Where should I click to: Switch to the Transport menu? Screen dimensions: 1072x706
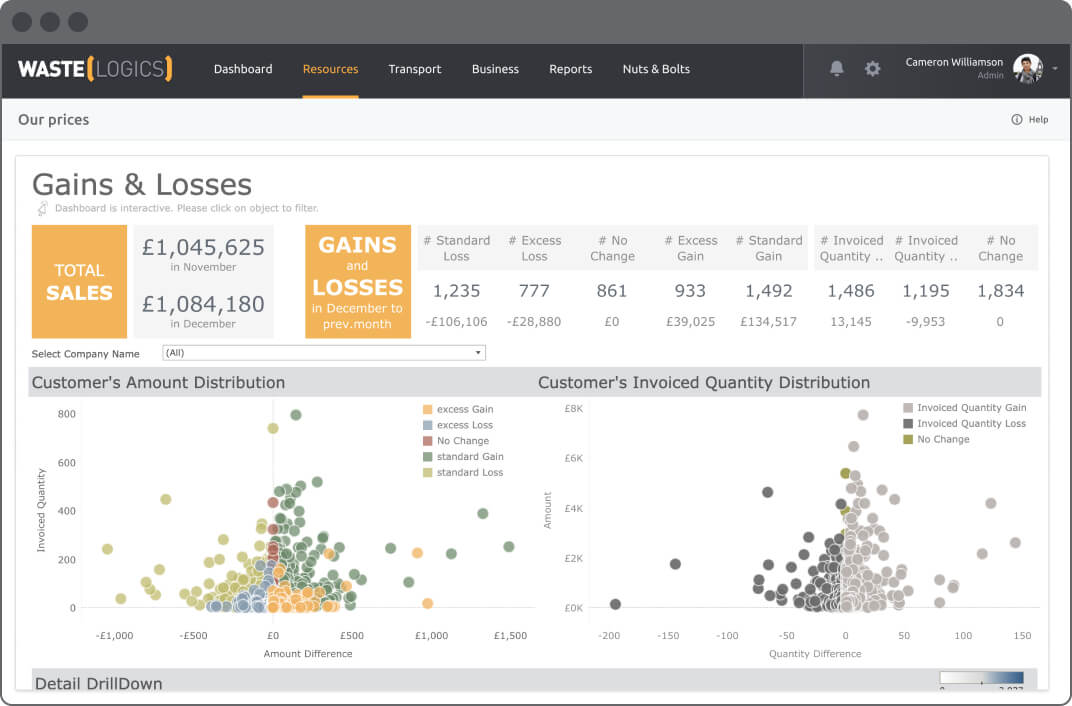[x=415, y=69]
